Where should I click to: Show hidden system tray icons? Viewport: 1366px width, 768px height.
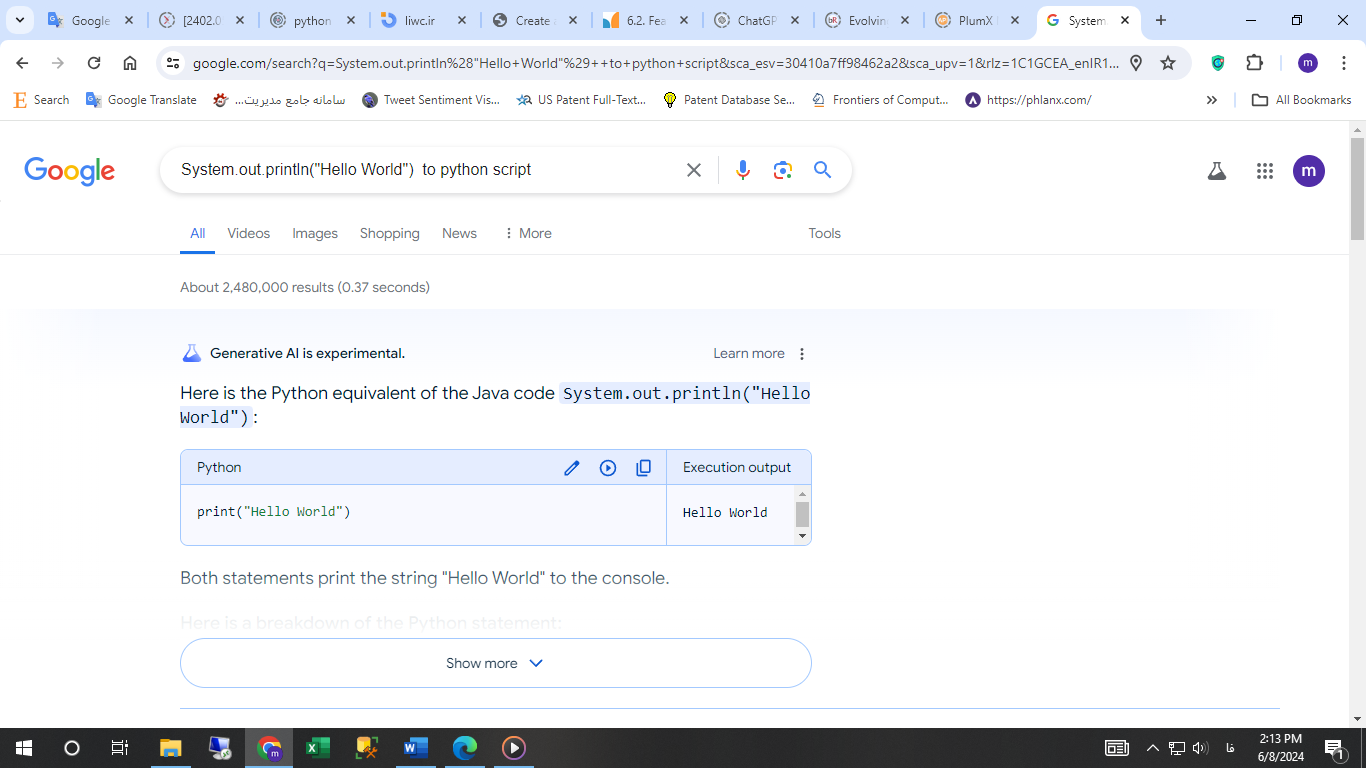pos(1152,748)
